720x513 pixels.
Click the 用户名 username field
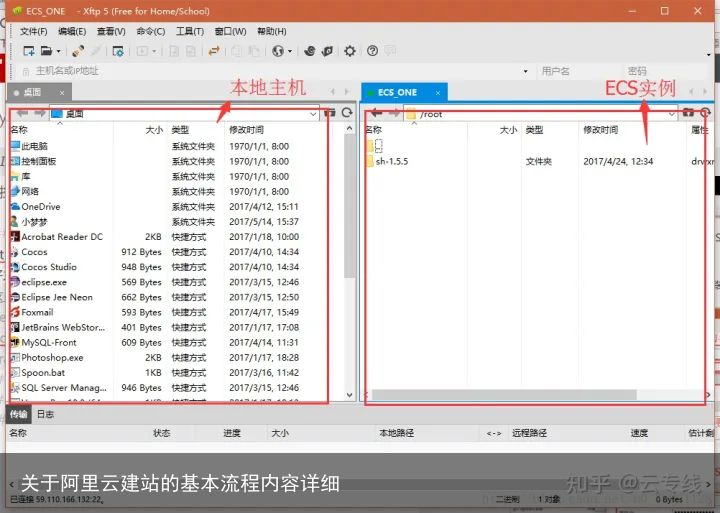tap(580, 71)
